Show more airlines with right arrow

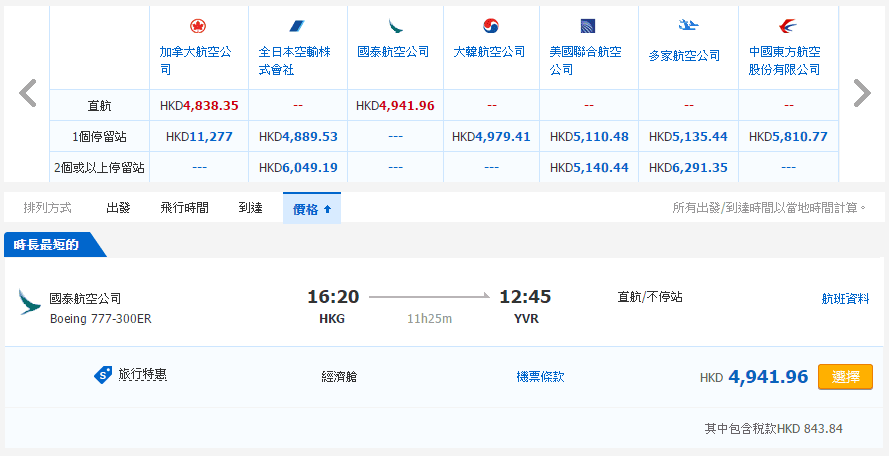pyautogui.click(x=862, y=93)
